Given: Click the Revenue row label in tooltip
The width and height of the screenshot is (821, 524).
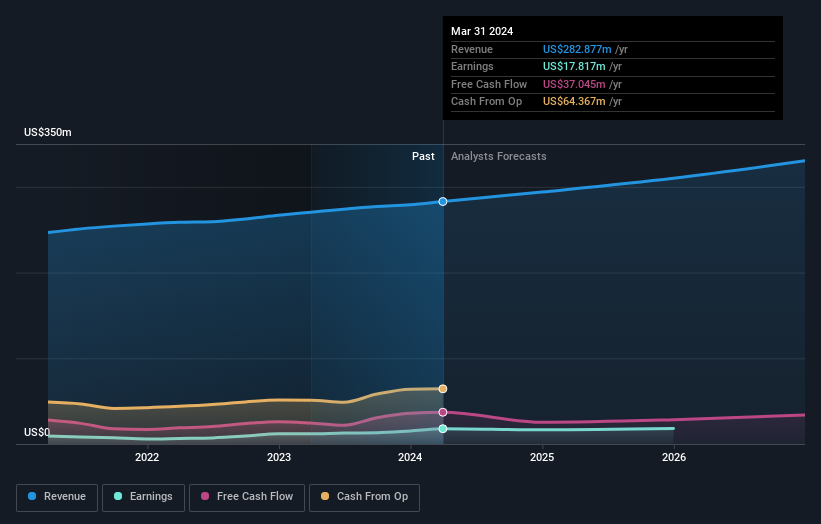Looking at the screenshot, I should pos(472,49).
